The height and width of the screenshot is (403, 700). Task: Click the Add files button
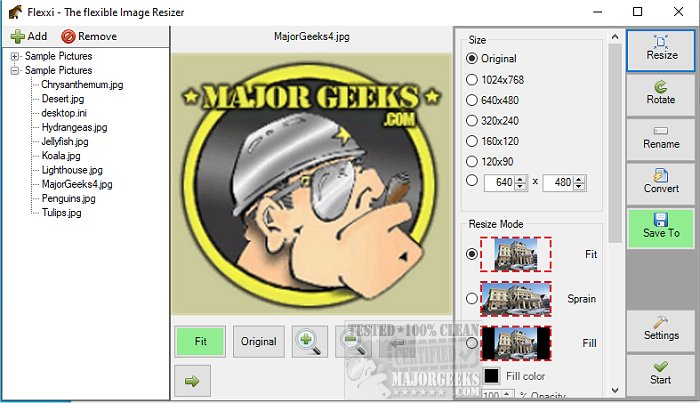pos(29,36)
